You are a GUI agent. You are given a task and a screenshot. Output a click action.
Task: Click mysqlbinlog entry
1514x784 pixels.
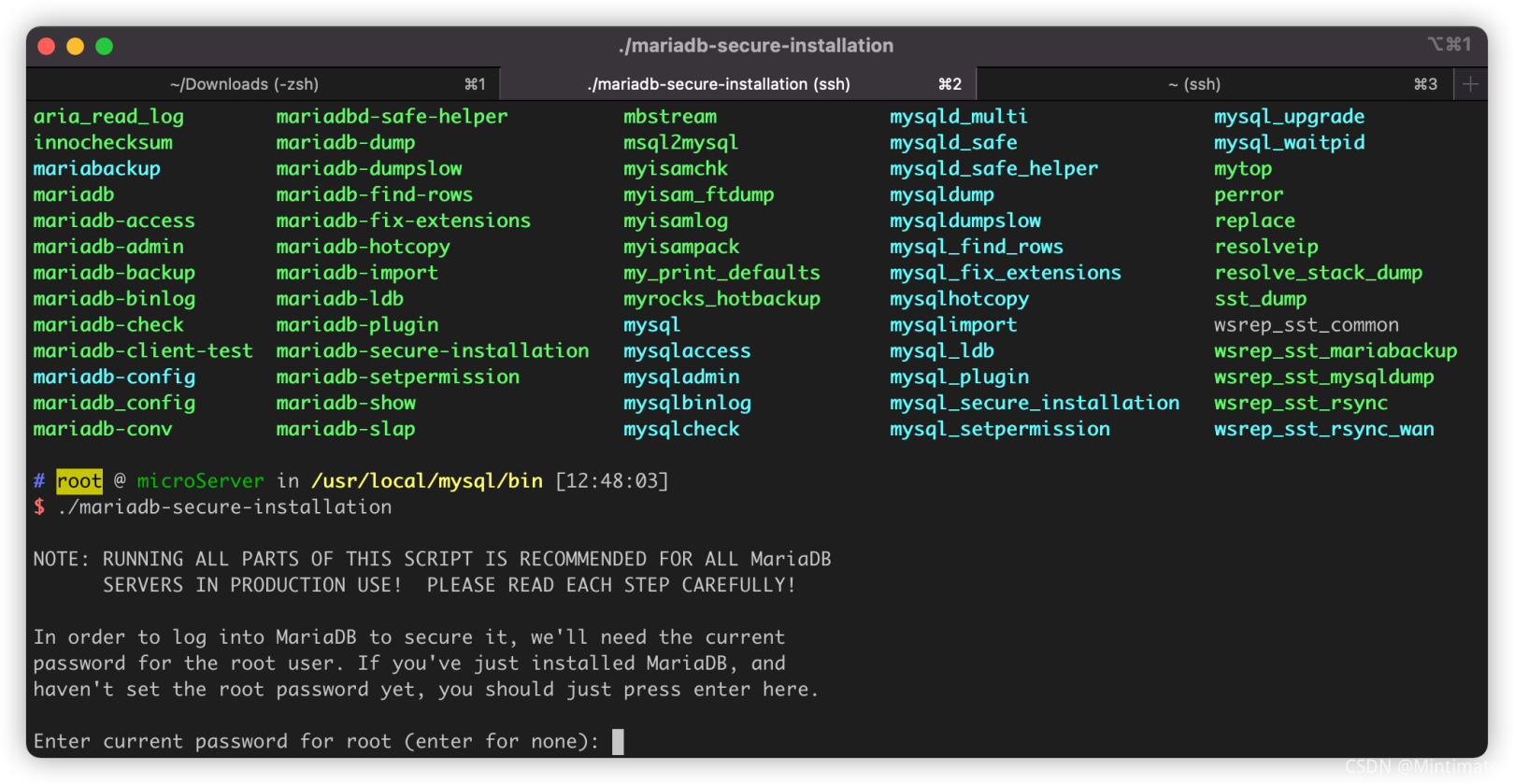[687, 404]
